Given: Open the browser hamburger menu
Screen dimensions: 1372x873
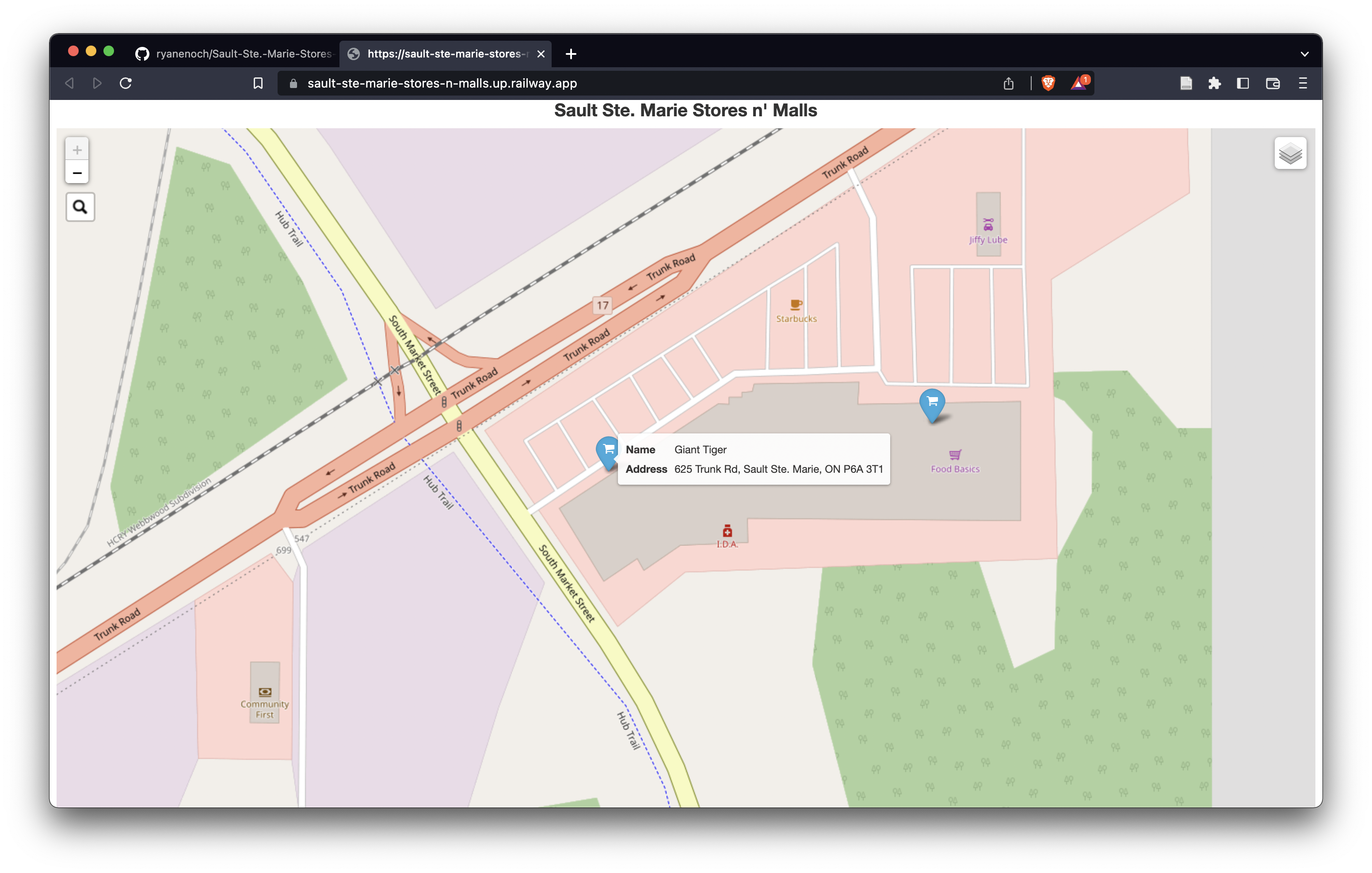Looking at the screenshot, I should point(1303,83).
